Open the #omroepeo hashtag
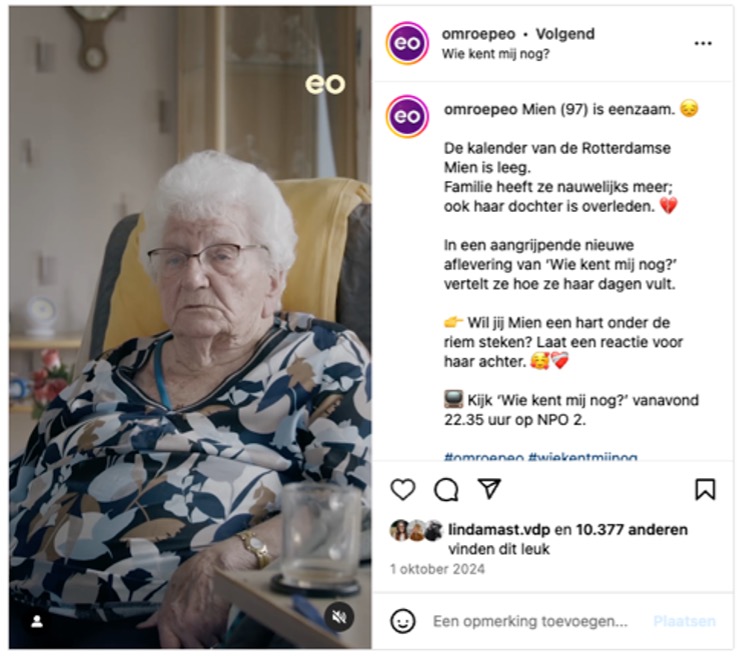The image size is (751, 660). 484,456
